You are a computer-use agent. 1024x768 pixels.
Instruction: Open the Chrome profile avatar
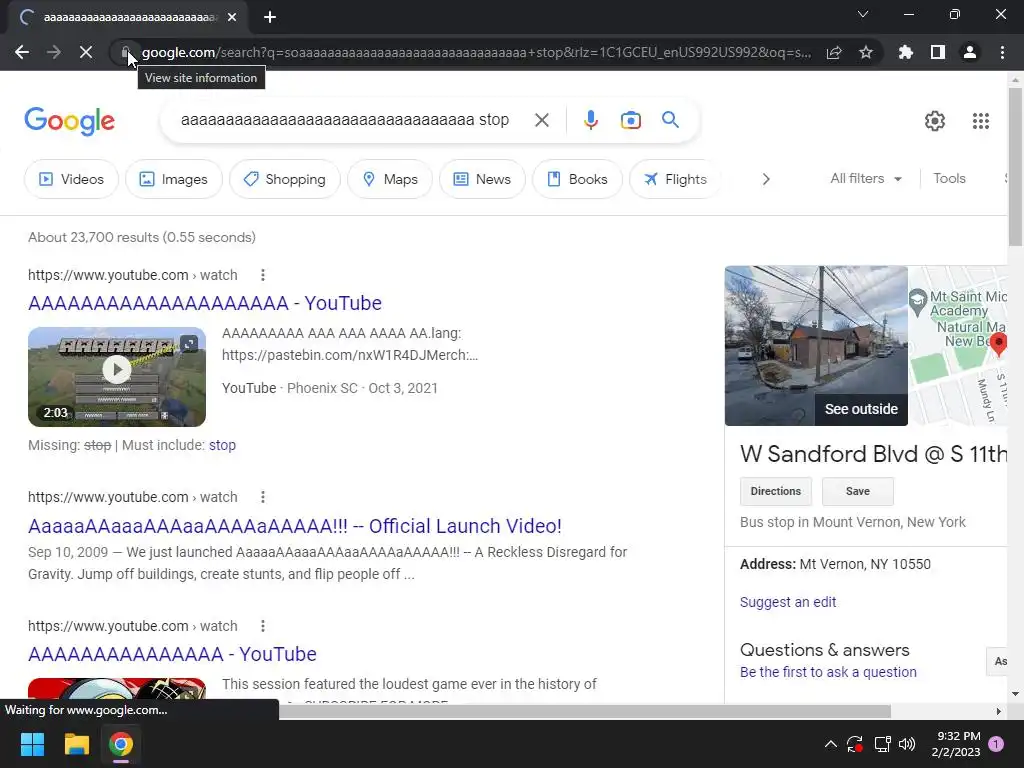970,52
